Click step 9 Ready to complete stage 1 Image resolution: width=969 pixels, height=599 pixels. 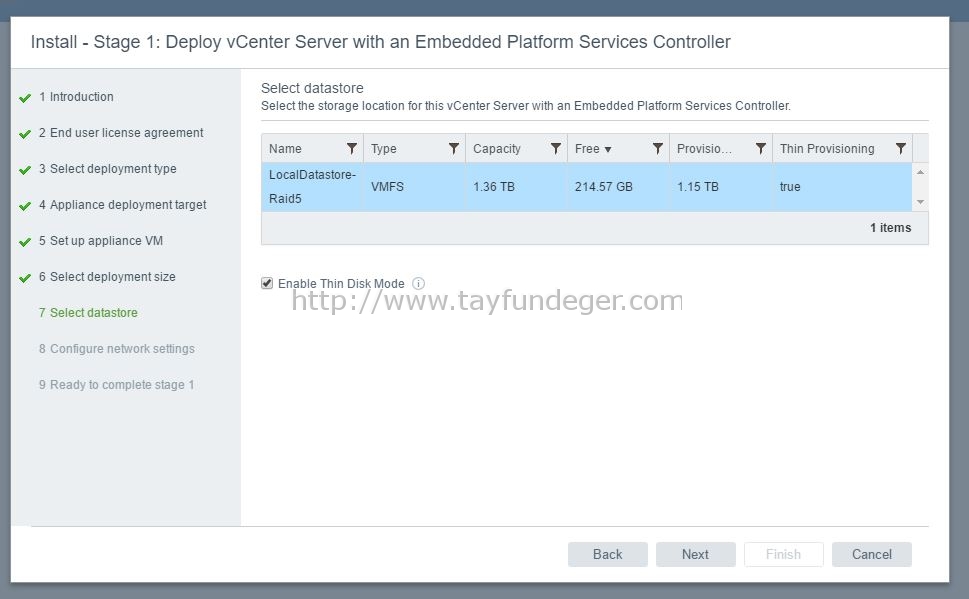coord(116,384)
